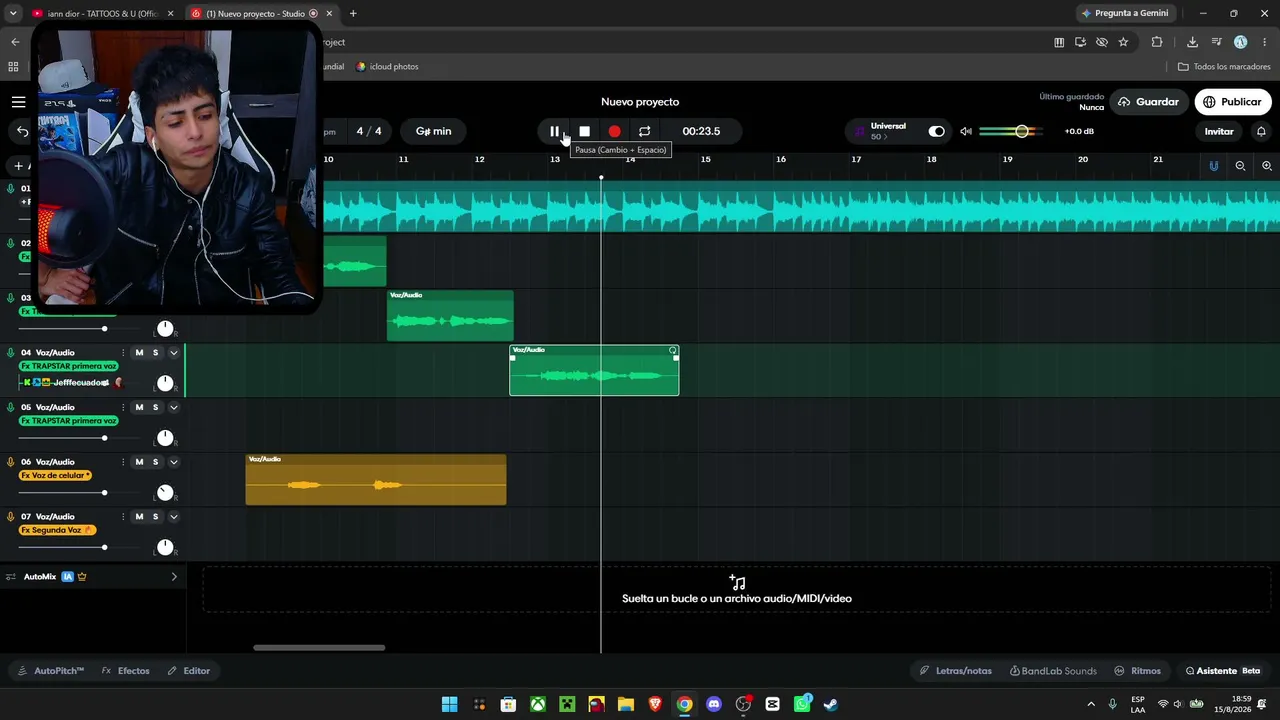The image size is (1280, 720).
Task: Open the Letras/notas panel
Action: [x=956, y=671]
